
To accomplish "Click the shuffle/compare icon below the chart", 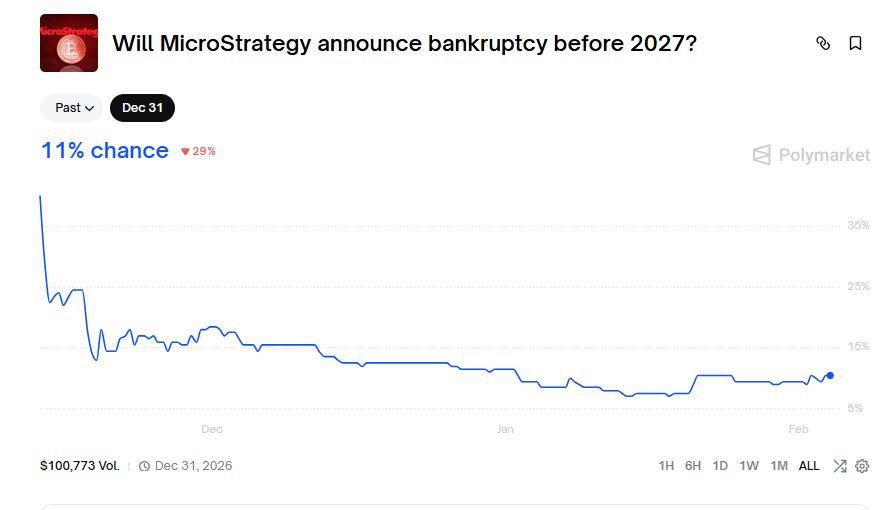I will [840, 466].
